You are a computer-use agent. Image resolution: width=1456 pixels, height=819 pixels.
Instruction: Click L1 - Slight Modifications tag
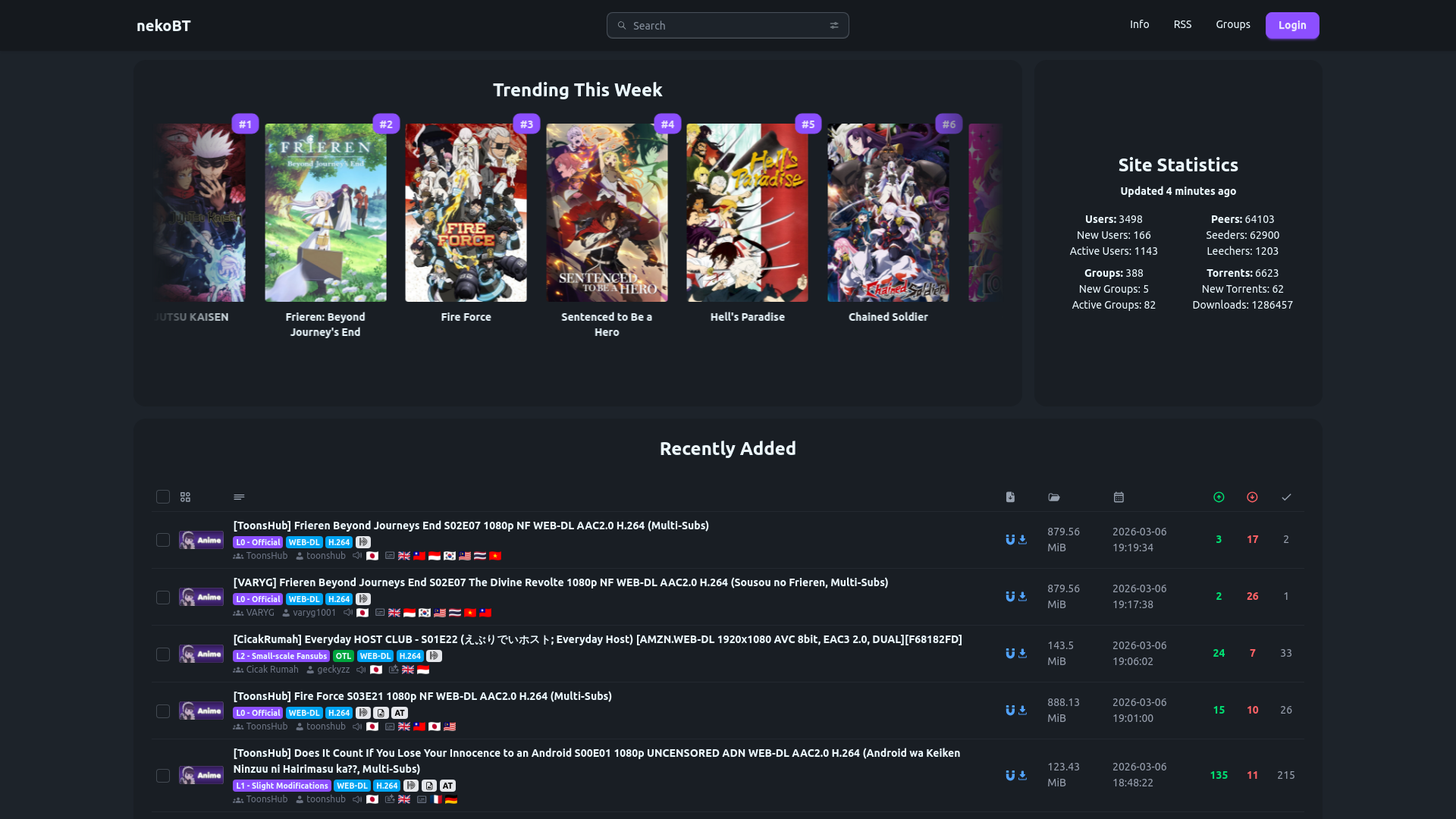[282, 786]
